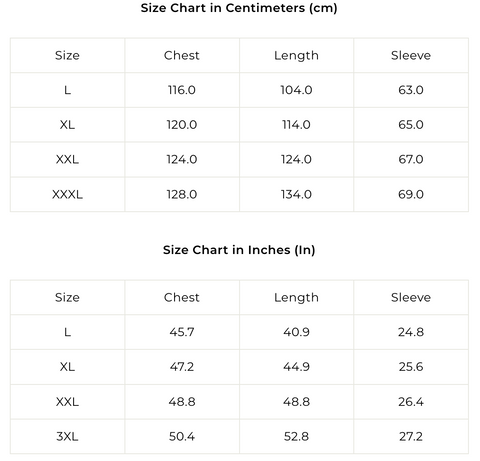Click the 'Size Chart in Inches (In)' heading
Image resolution: width=480 pixels, height=461 pixels.
239,250
